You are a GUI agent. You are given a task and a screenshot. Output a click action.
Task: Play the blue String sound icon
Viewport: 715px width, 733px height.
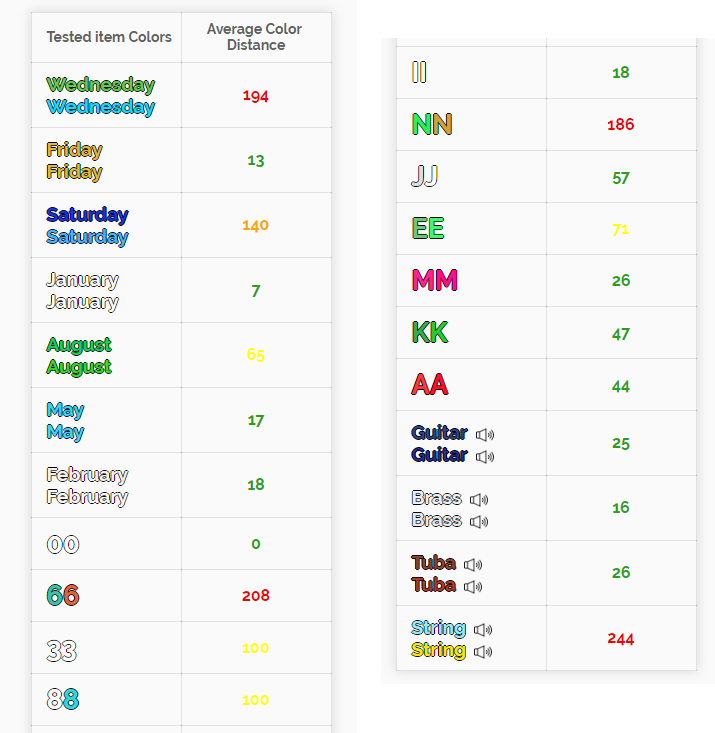click(483, 630)
